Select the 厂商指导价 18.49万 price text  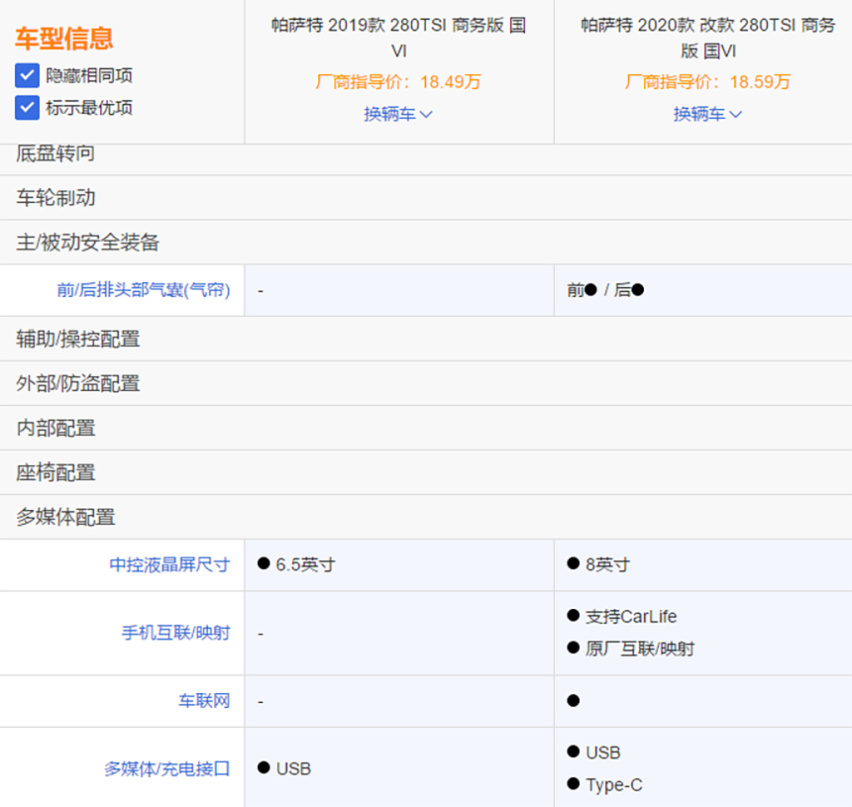click(398, 82)
